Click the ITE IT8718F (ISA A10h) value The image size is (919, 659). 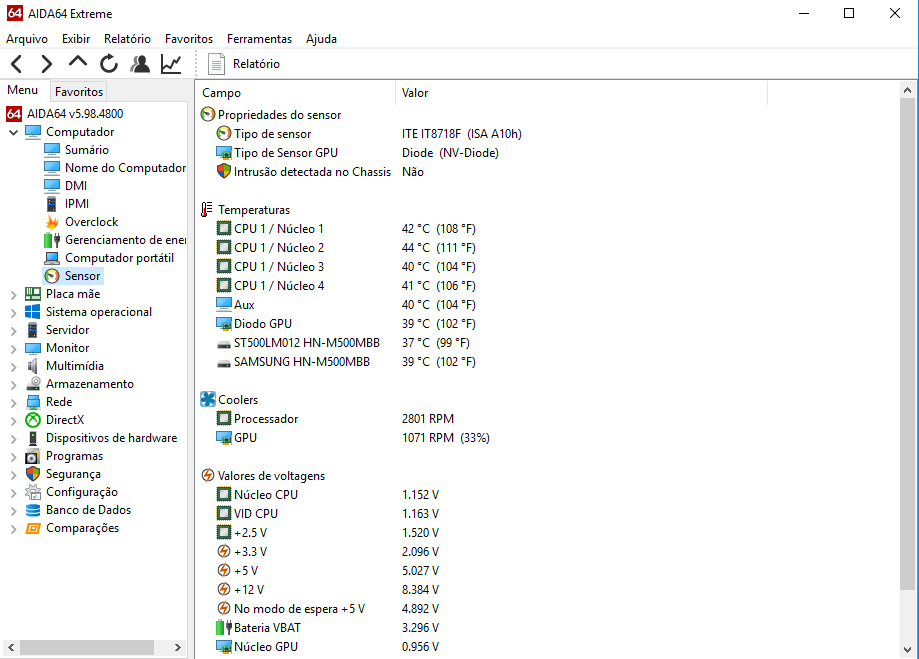(x=462, y=134)
